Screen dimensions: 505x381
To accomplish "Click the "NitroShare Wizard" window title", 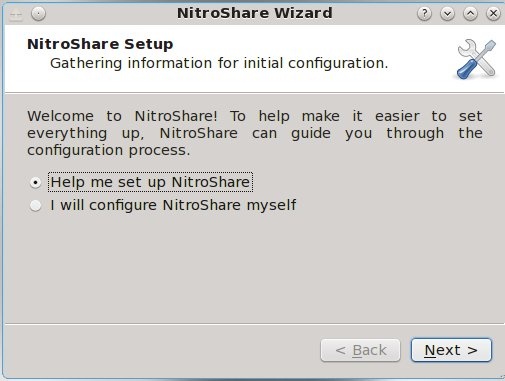I will click(255, 13).
